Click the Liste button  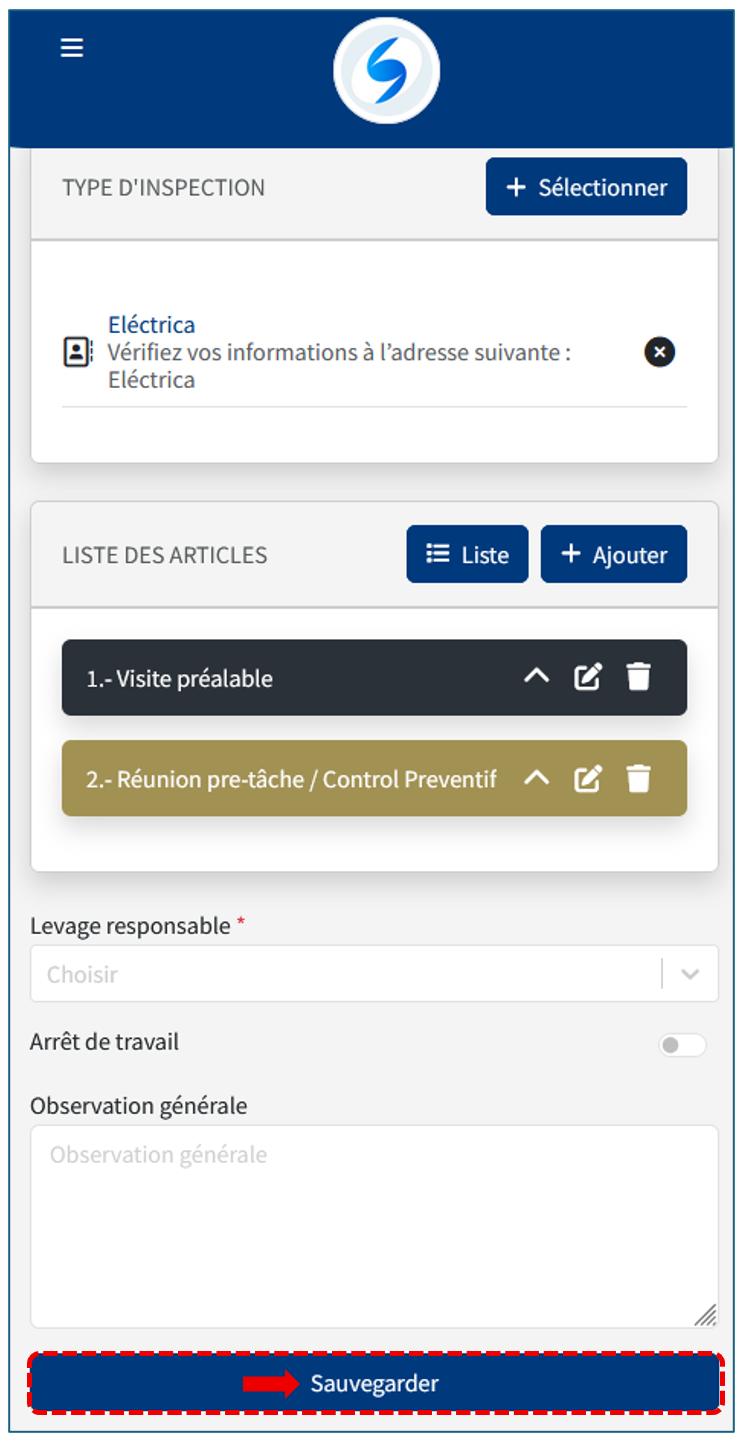467,555
